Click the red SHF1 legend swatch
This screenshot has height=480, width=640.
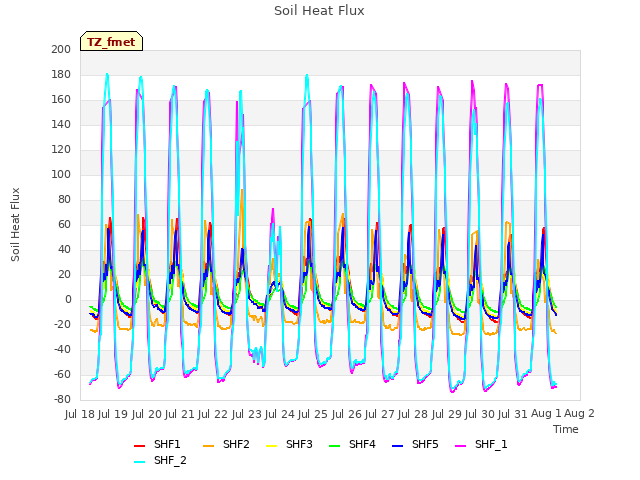pos(140,446)
